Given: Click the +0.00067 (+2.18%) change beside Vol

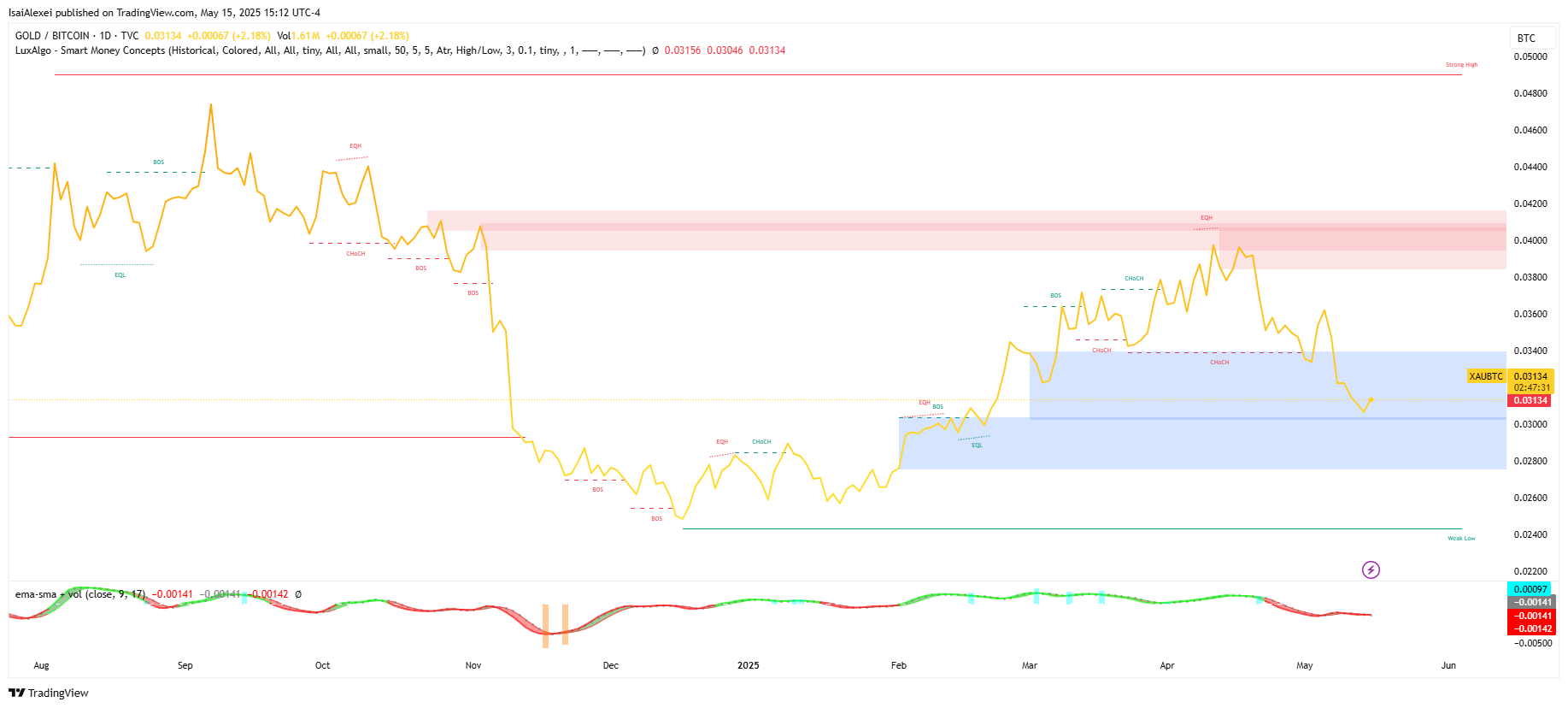Looking at the screenshot, I should click(x=367, y=36).
